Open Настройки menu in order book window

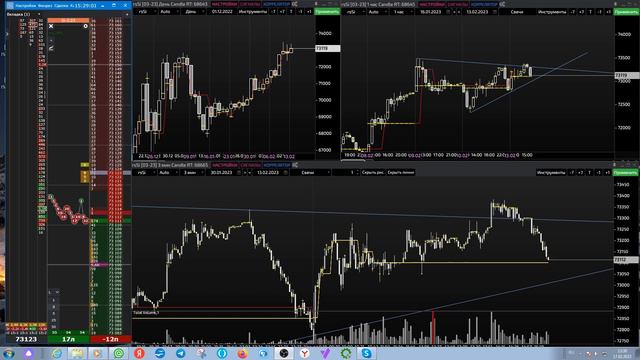26,6
